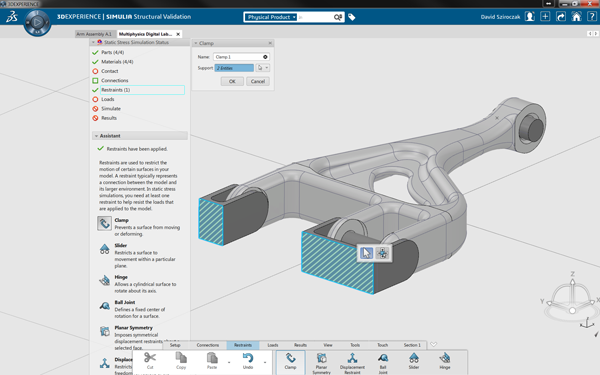This screenshot has width=600, height=375.
Task: Choose the second selection mode in popup
Action: click(382, 253)
